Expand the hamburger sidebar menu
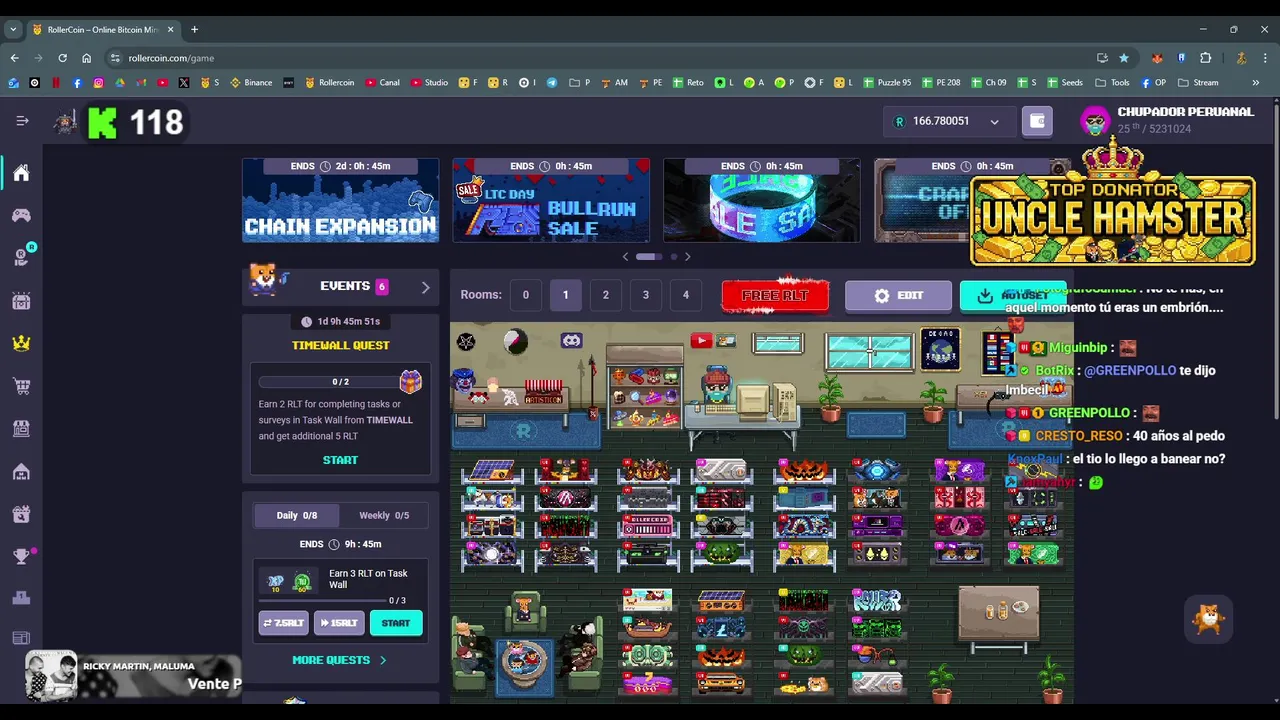The image size is (1280, 720). pos(22,120)
